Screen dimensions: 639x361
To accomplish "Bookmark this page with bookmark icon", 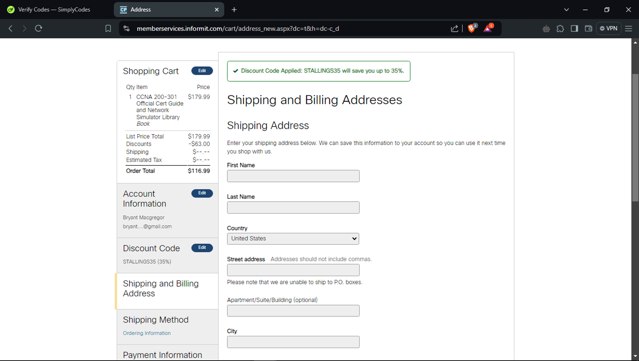I will (x=108, y=29).
